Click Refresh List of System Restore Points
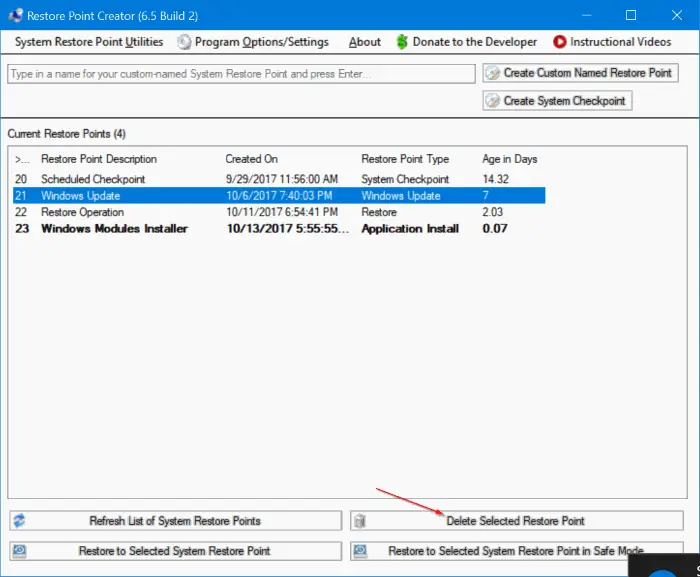700x577 pixels. [175, 521]
